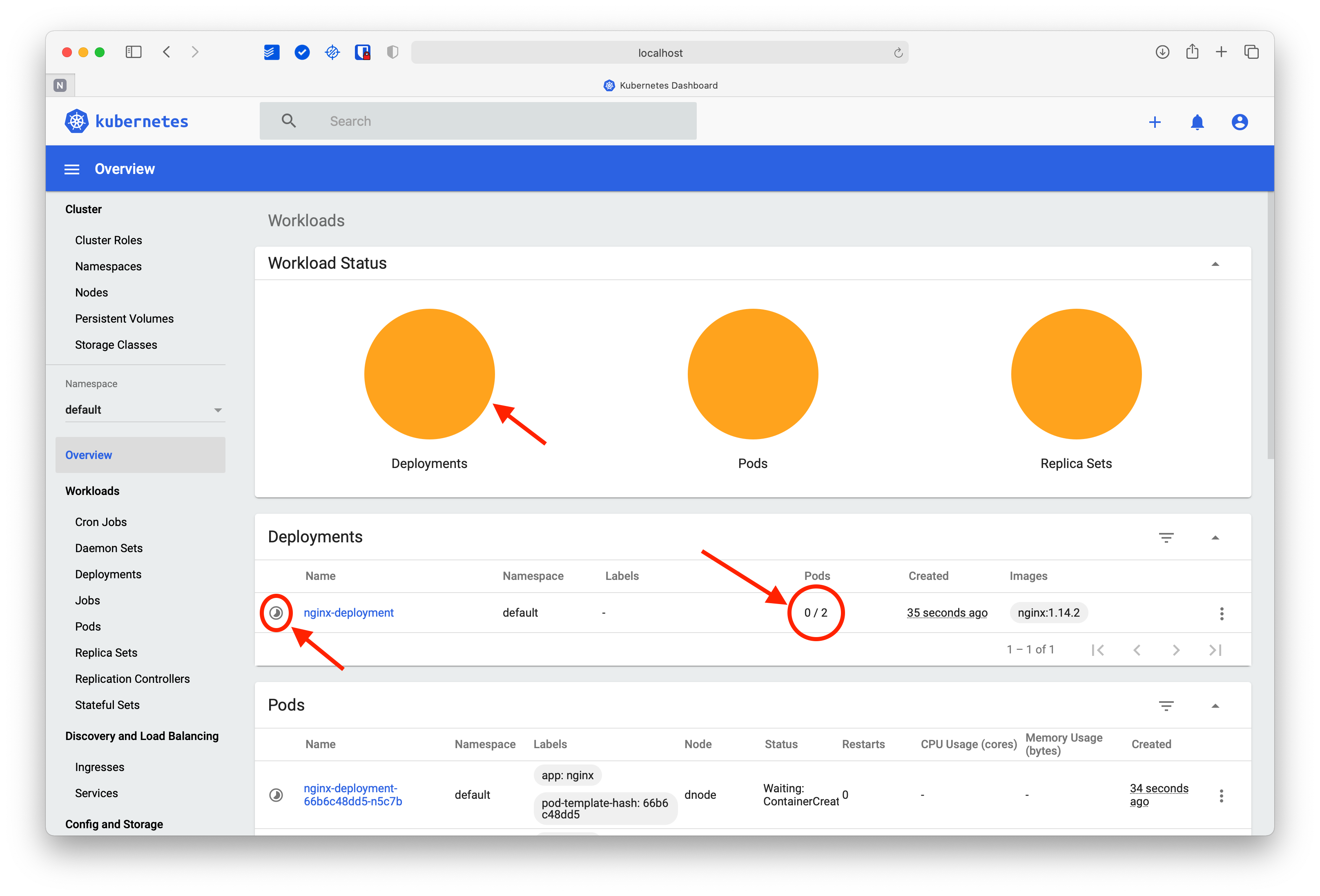
Task: Open the user account icon
Action: tap(1240, 122)
